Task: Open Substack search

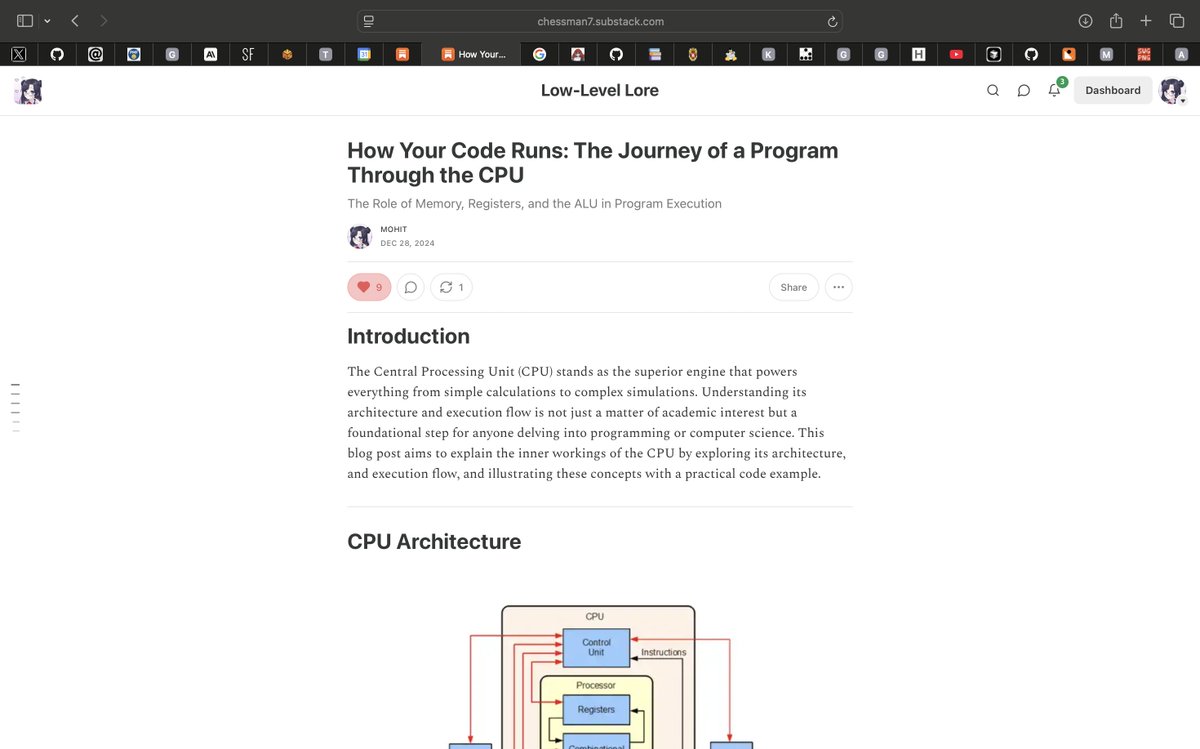Action: [992, 90]
